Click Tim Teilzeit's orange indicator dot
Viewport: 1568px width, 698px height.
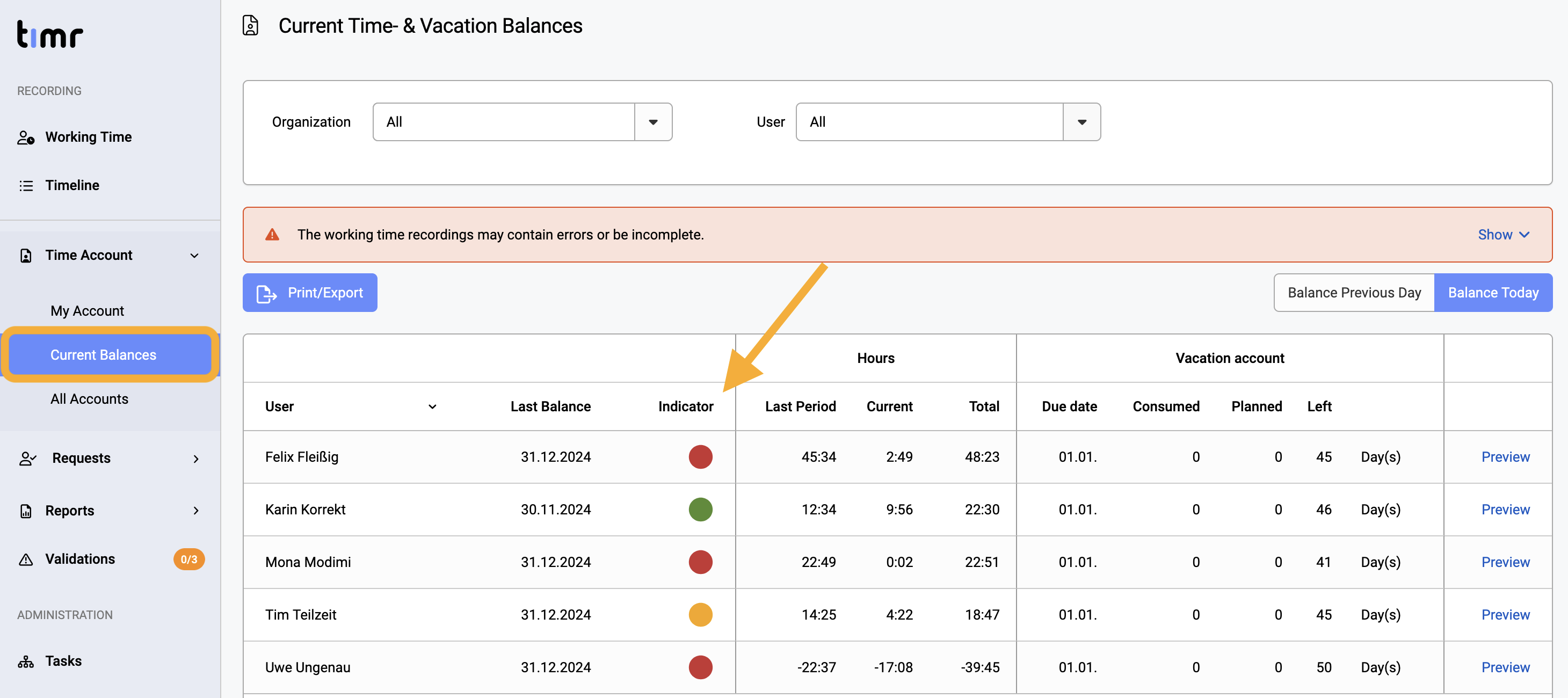(700, 615)
